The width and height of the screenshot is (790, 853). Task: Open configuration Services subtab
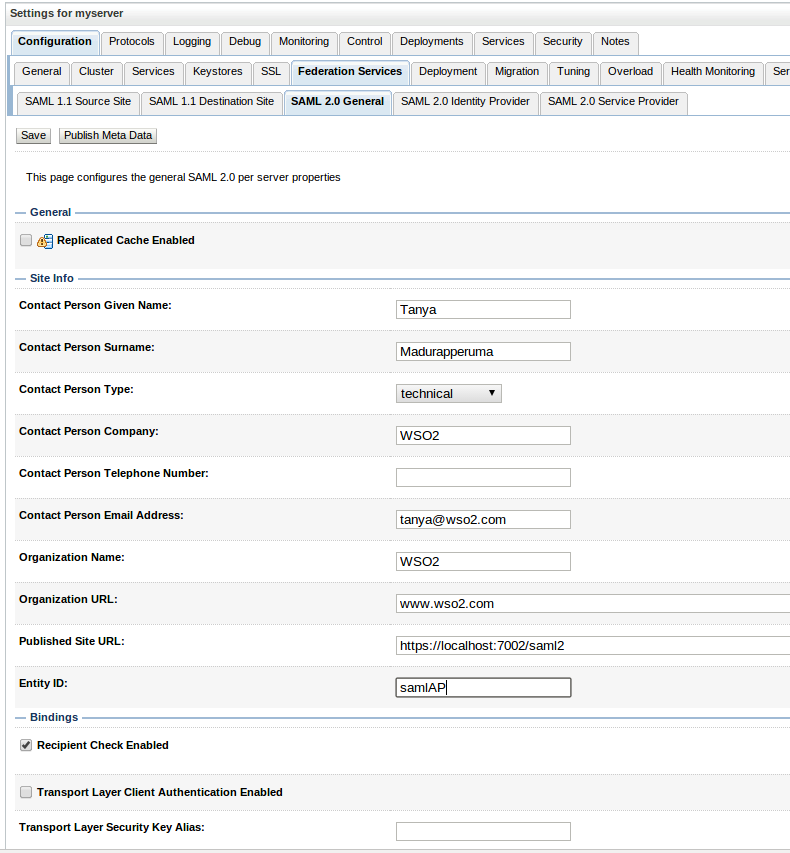point(153,72)
